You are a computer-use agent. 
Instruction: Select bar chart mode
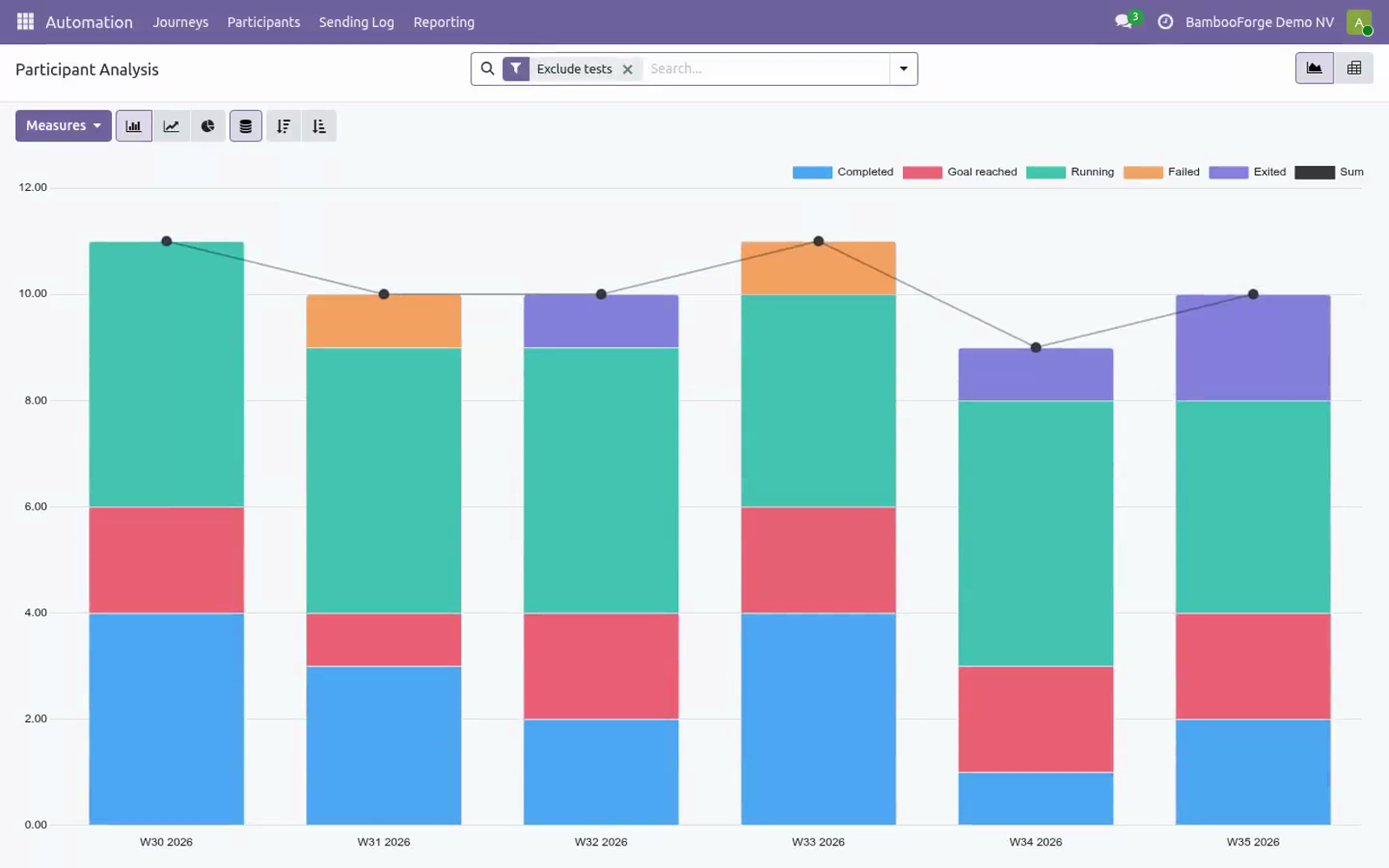tap(134, 126)
